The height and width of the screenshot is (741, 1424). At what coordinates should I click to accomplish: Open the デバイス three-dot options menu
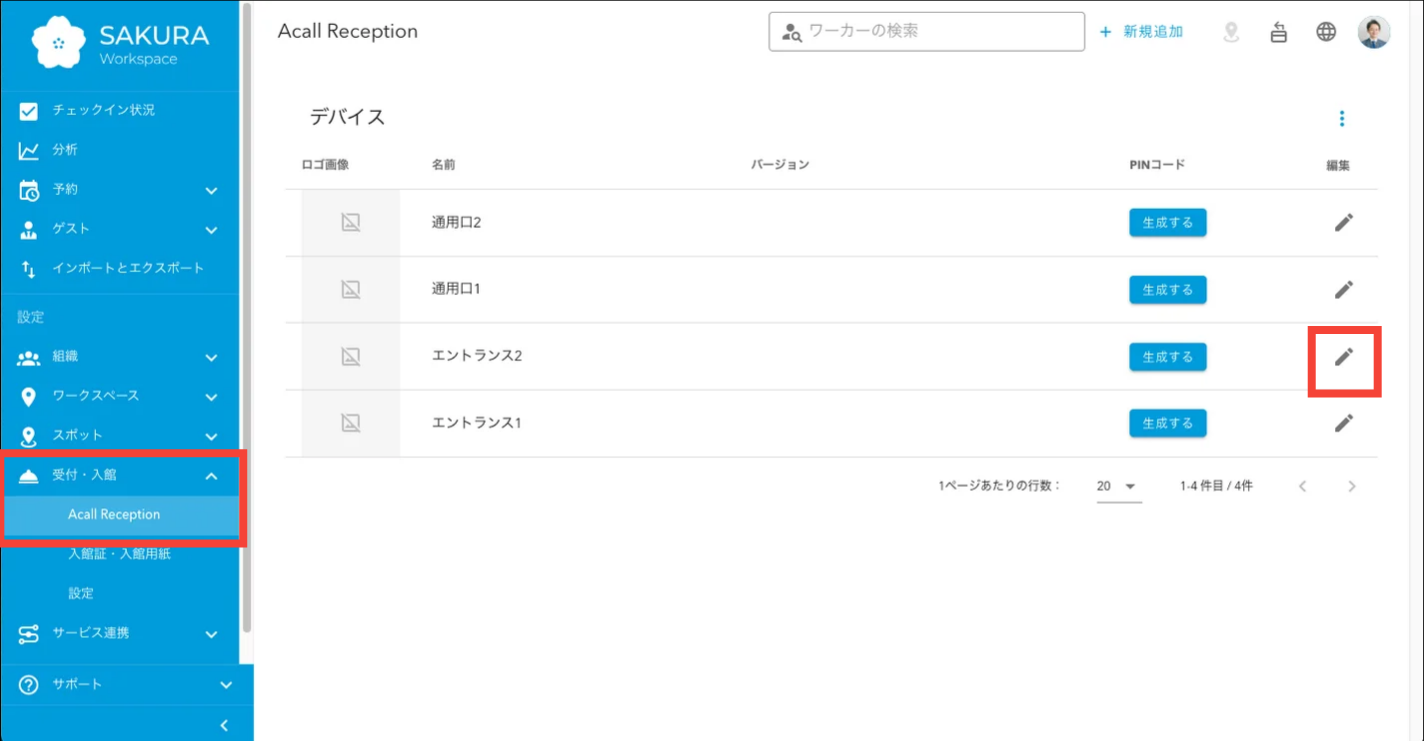(1342, 119)
